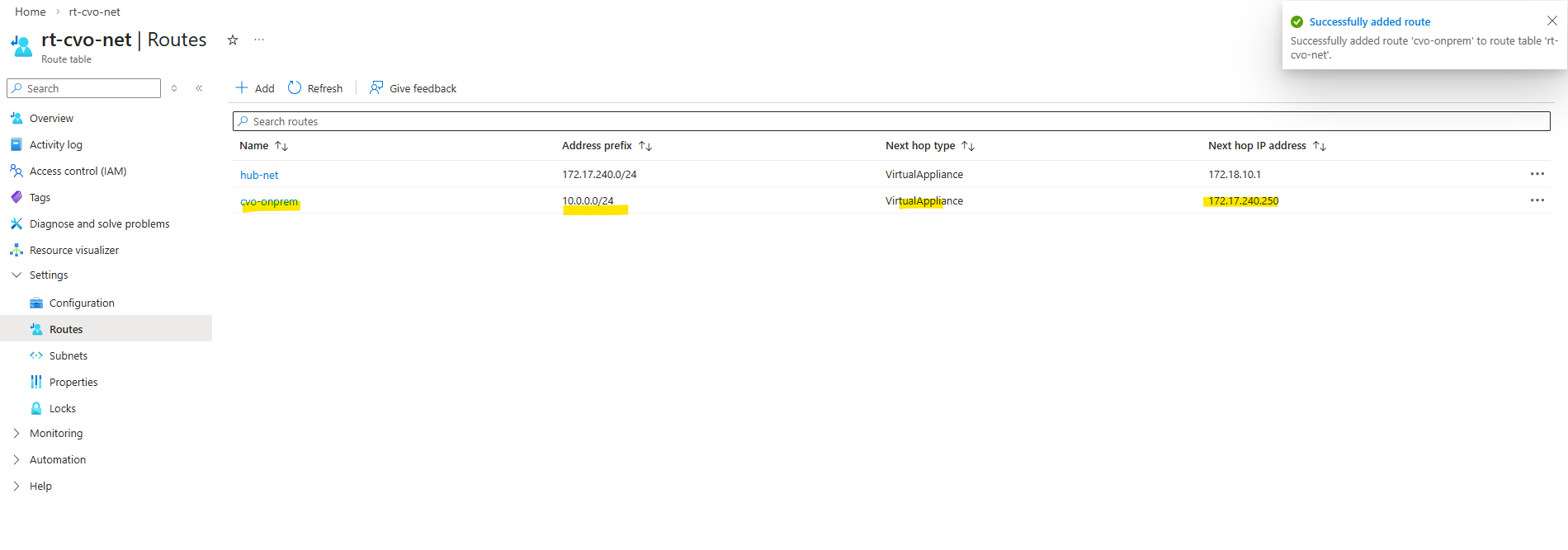
Task: Click the sidebar Search field
Action: [x=83, y=88]
